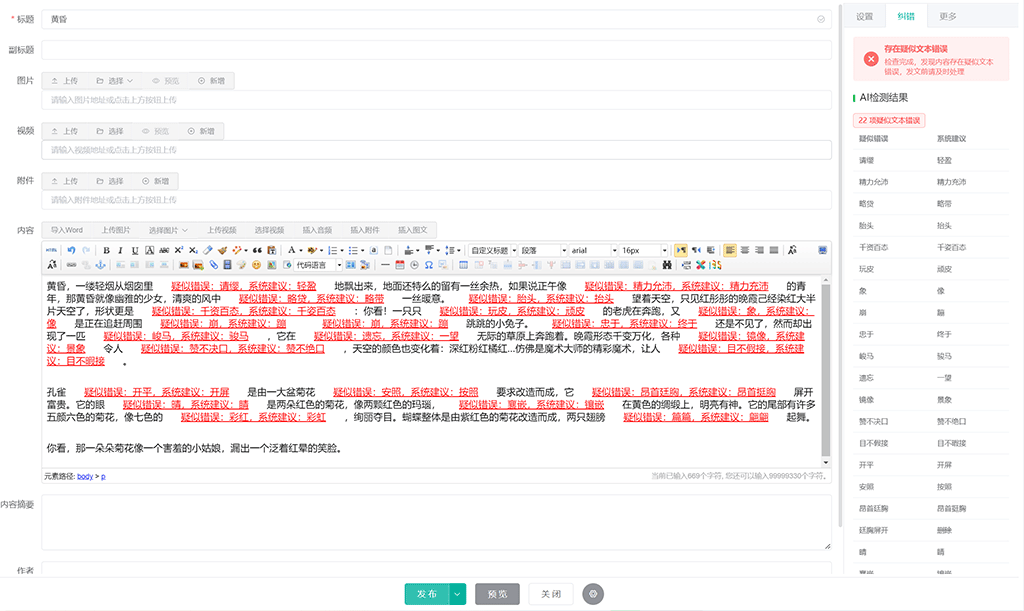This screenshot has height=611, width=1024.
Task: Apply italic formatting to text
Action: (120, 250)
